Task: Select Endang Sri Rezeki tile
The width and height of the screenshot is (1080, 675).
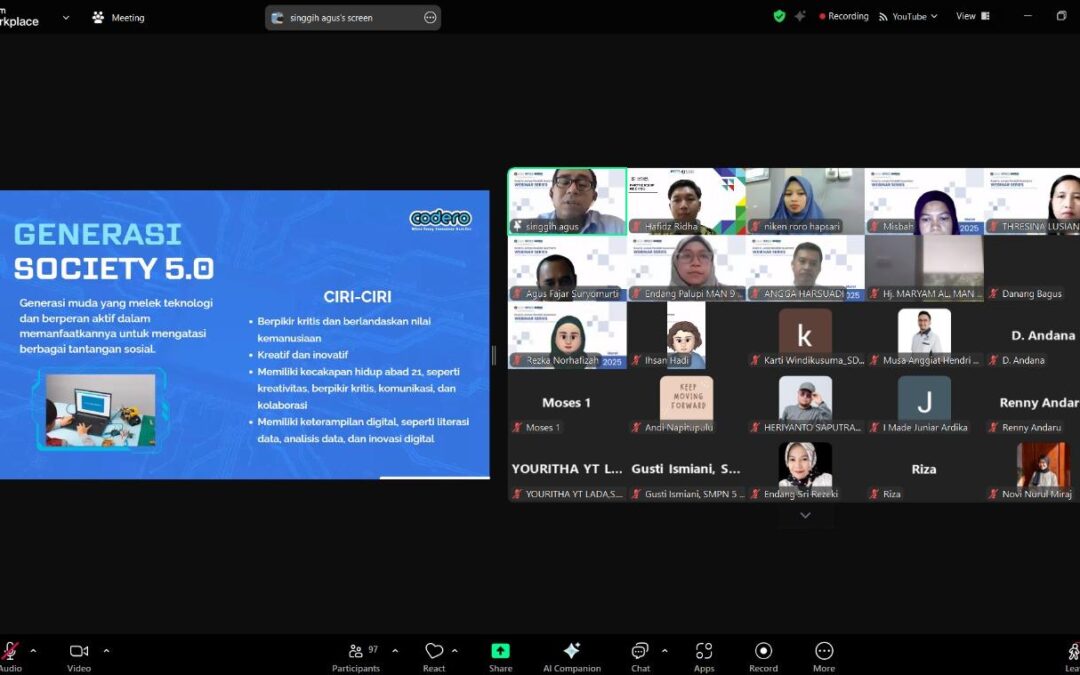Action: click(804, 469)
